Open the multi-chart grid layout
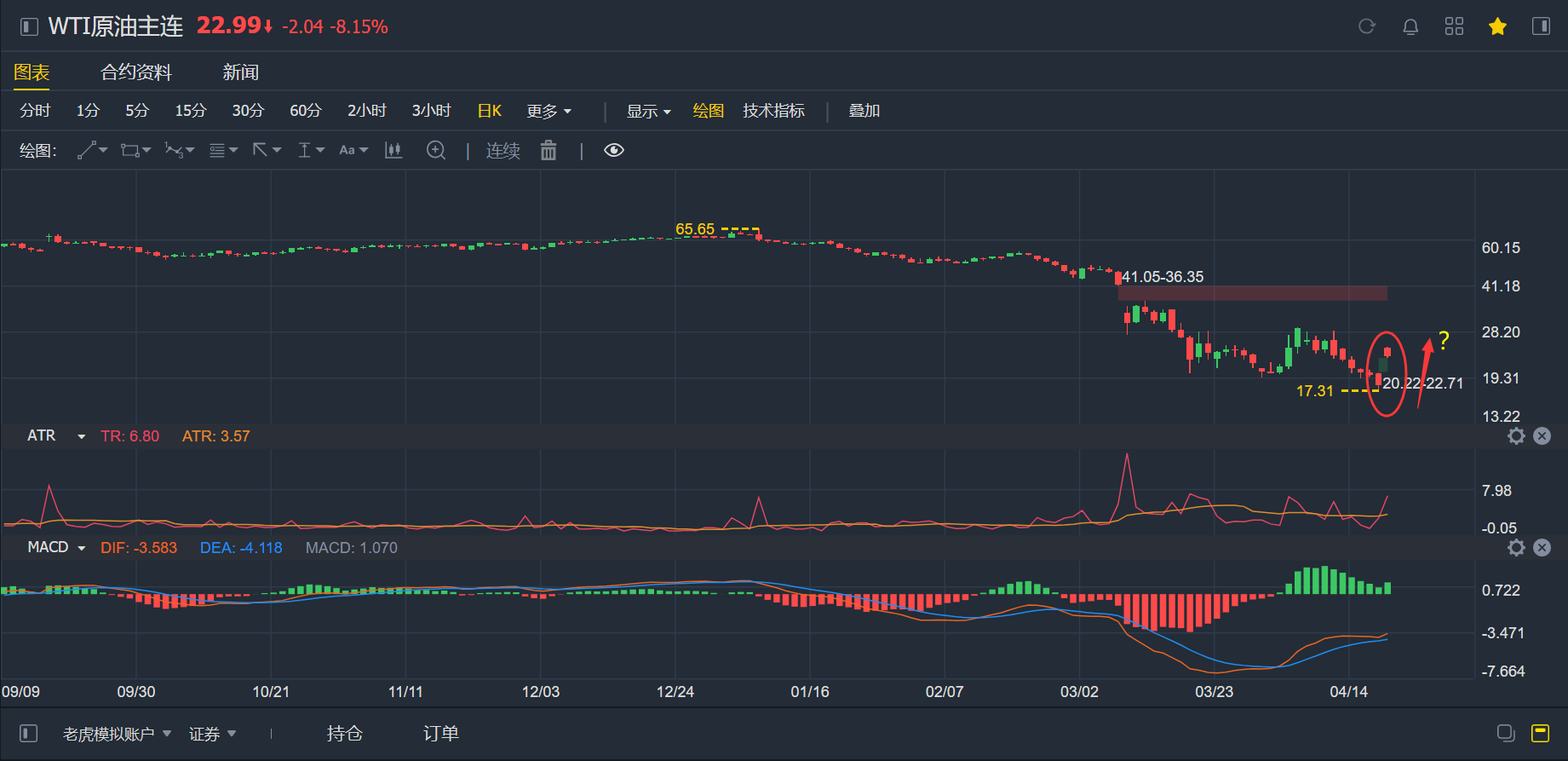The image size is (1568, 761). click(1454, 26)
